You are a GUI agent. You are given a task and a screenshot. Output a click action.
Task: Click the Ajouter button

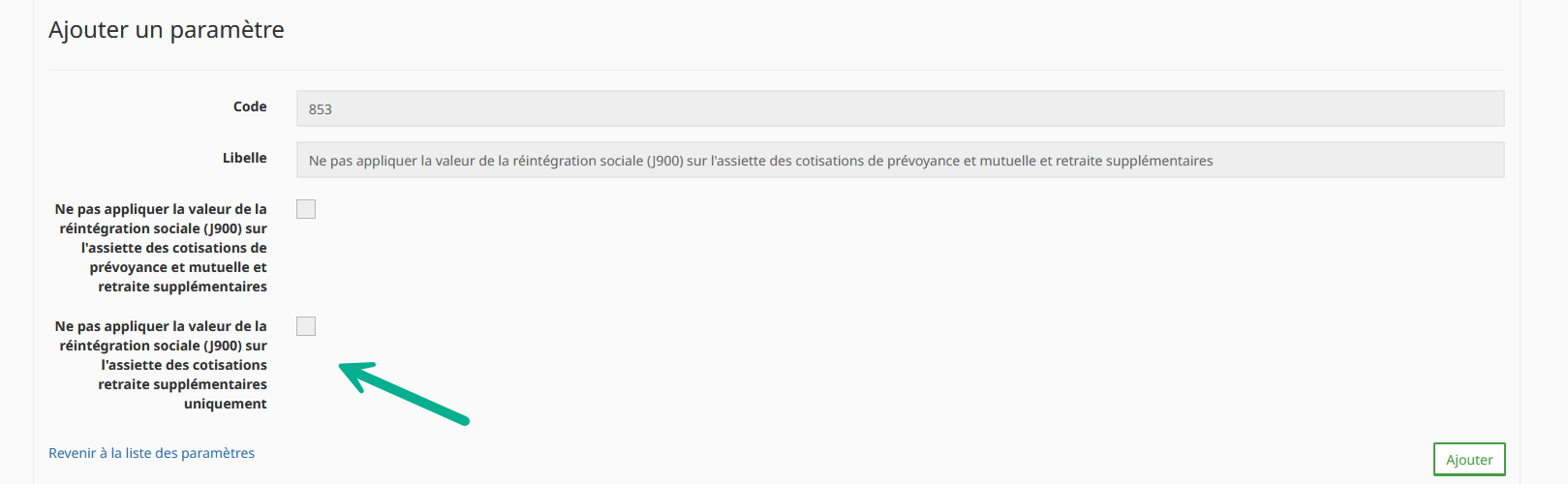click(1469, 460)
